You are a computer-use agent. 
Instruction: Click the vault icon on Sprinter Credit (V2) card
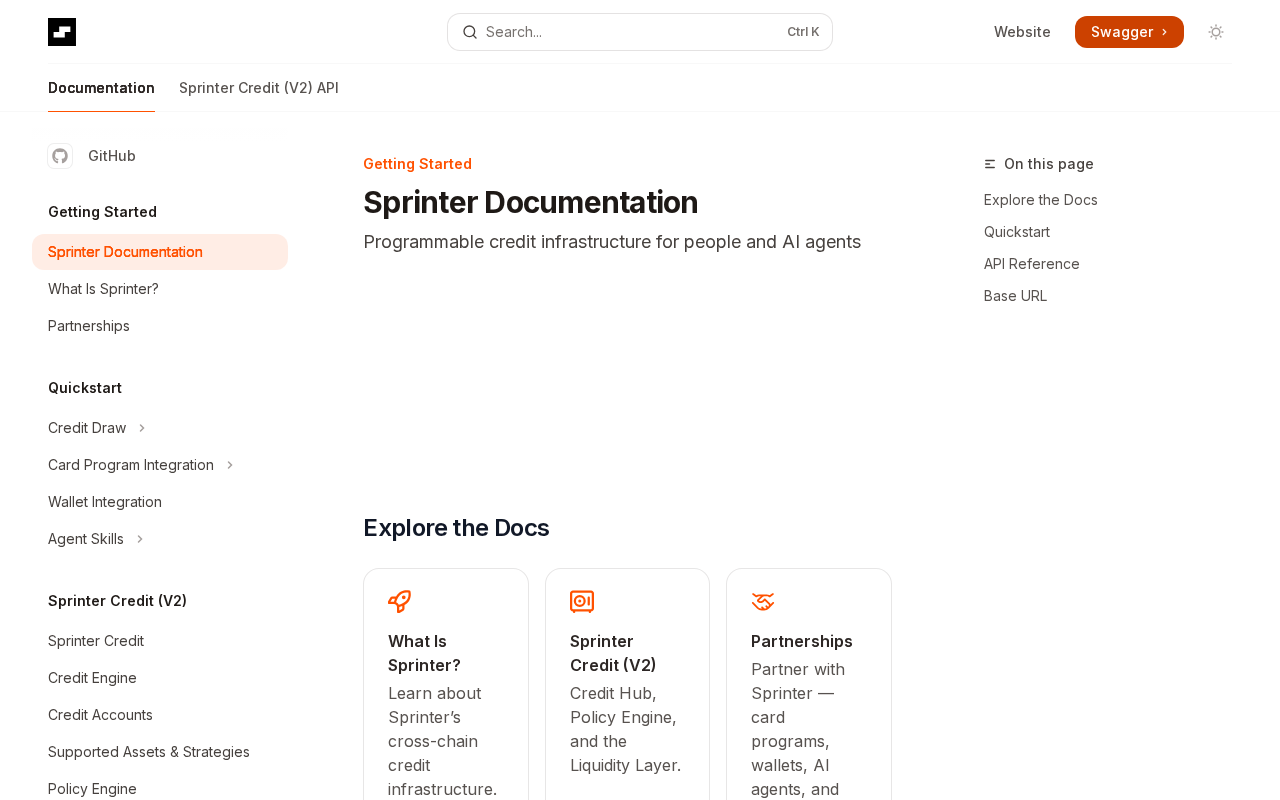pyautogui.click(x=582, y=601)
